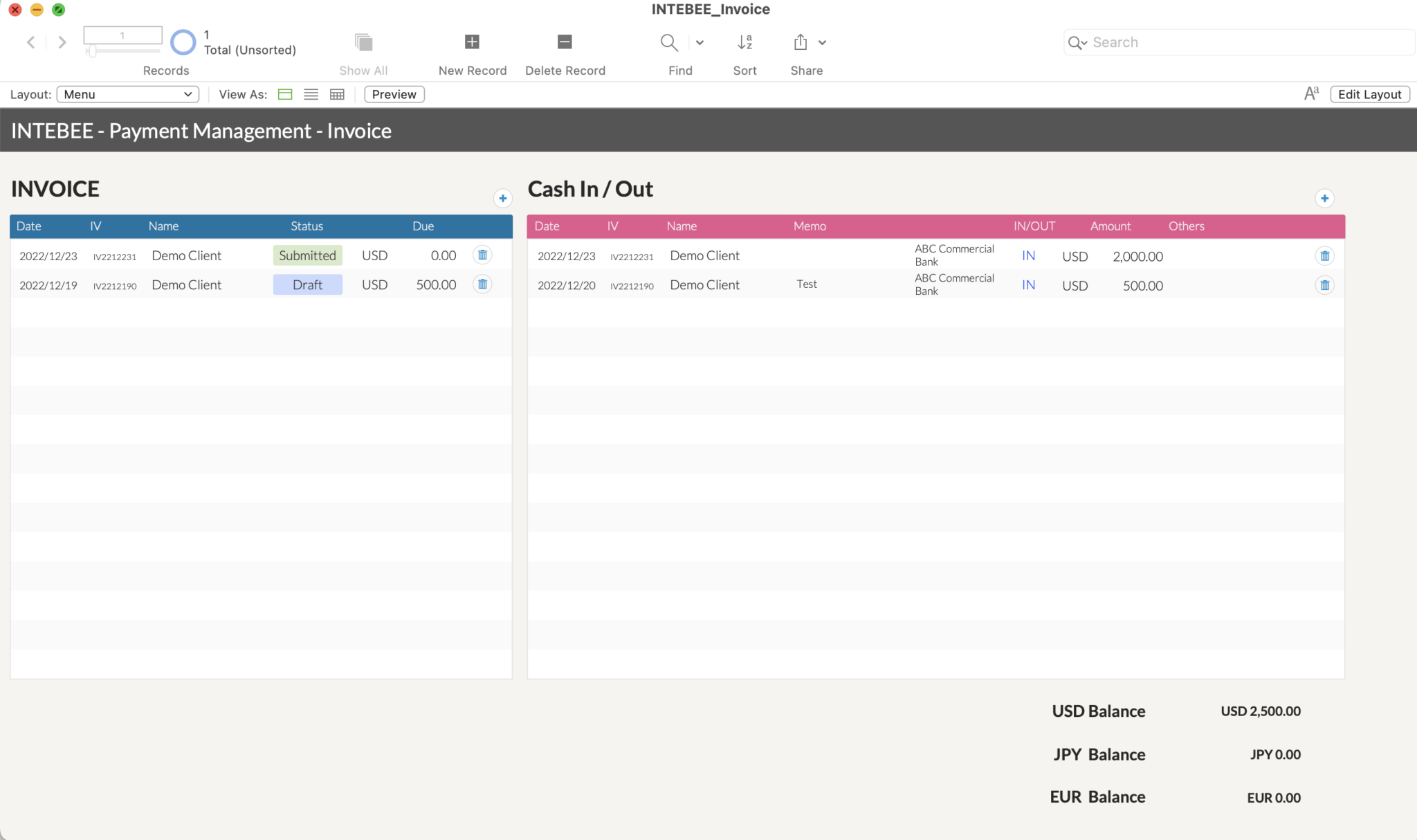This screenshot has width=1417, height=840.
Task: Switch to List view layout
Action: [x=311, y=94]
